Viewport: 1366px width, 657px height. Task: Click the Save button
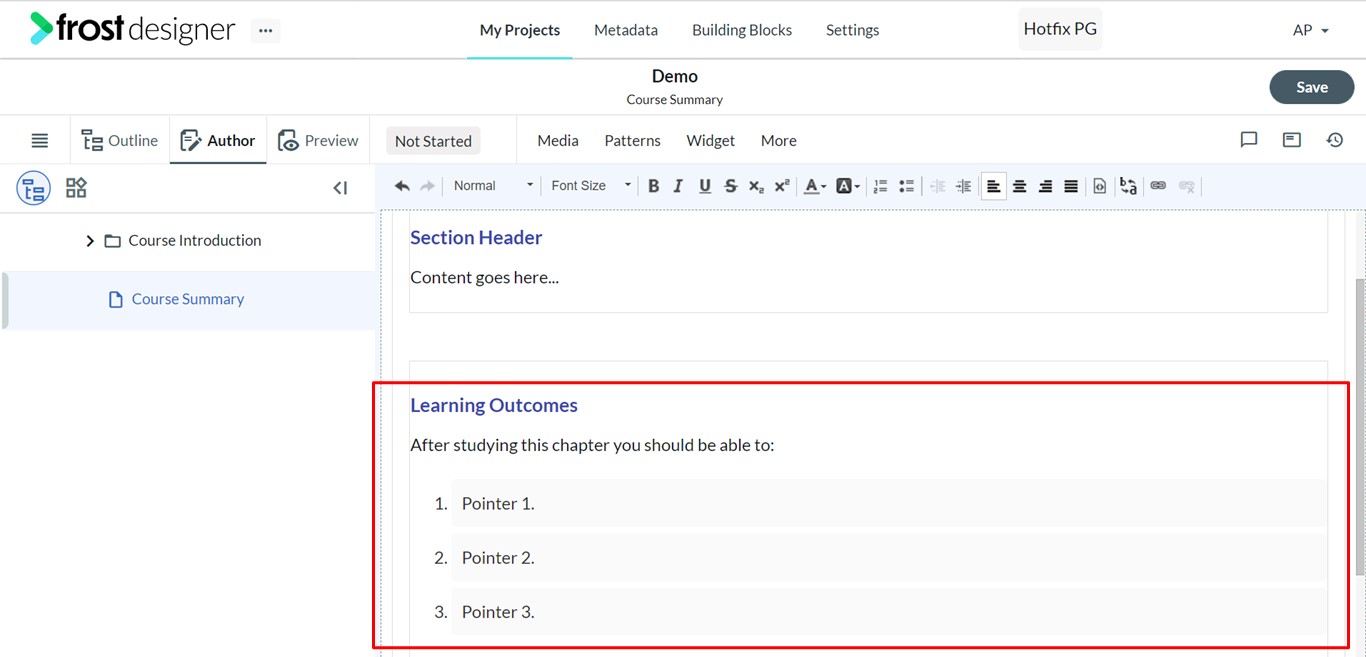click(1312, 87)
